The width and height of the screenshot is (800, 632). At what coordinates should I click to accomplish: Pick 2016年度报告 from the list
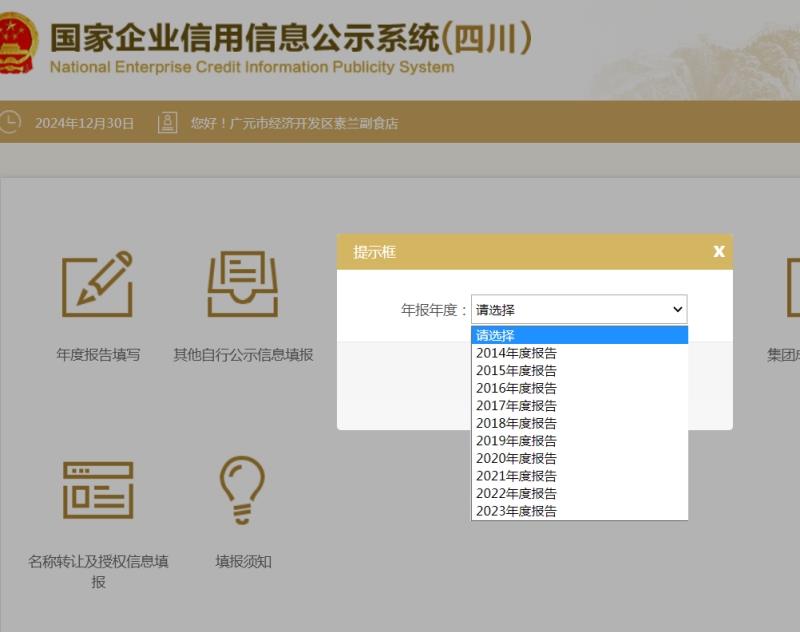point(517,388)
